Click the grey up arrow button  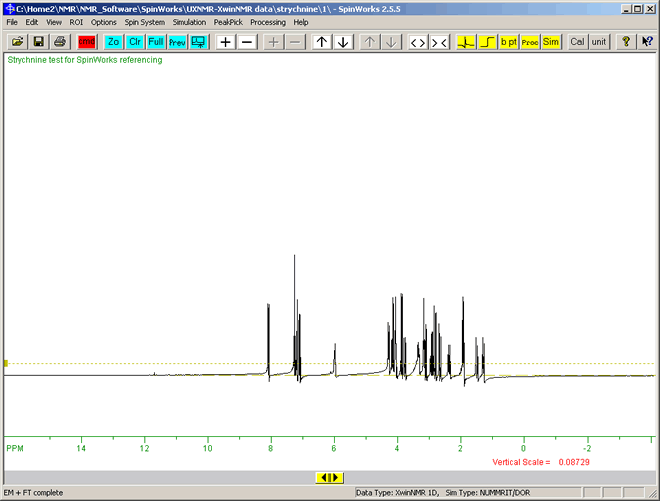click(x=370, y=42)
